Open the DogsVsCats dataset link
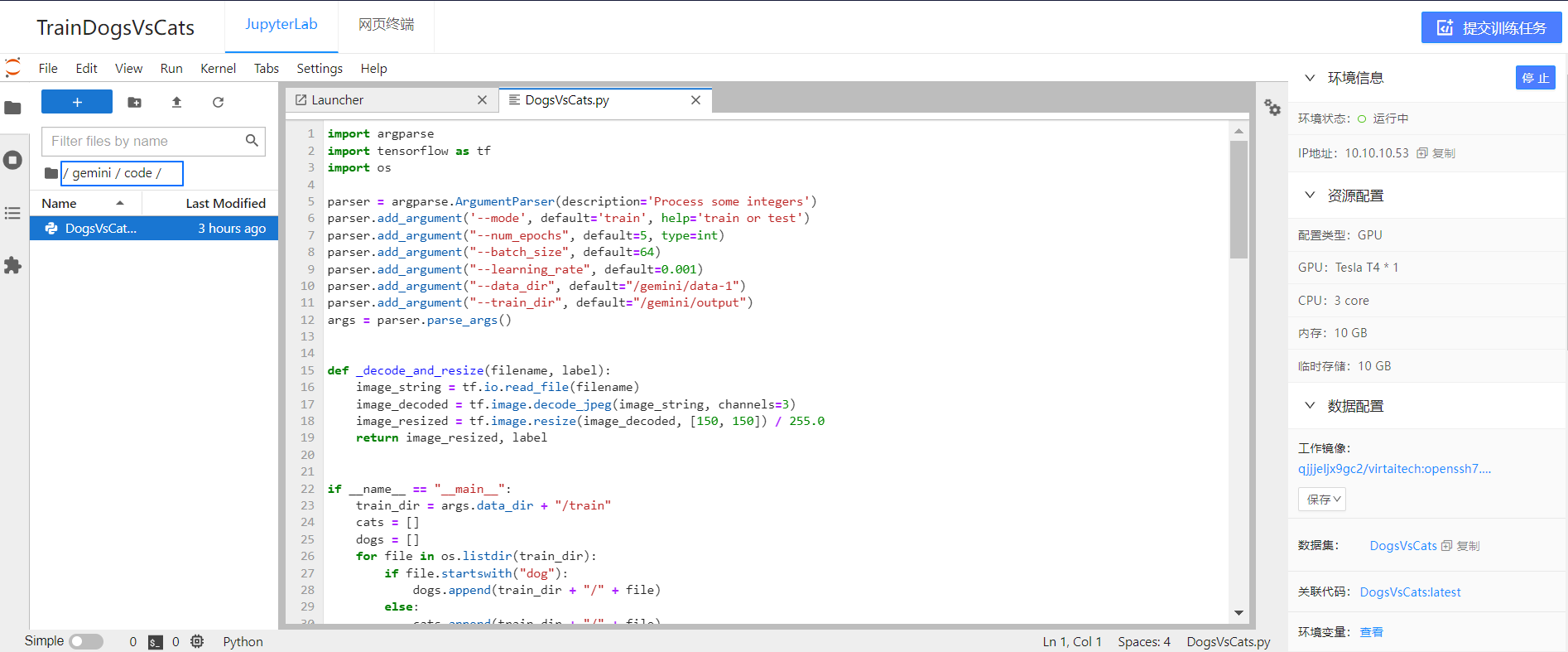Screen dimensions: 1568x652 coord(1403,546)
